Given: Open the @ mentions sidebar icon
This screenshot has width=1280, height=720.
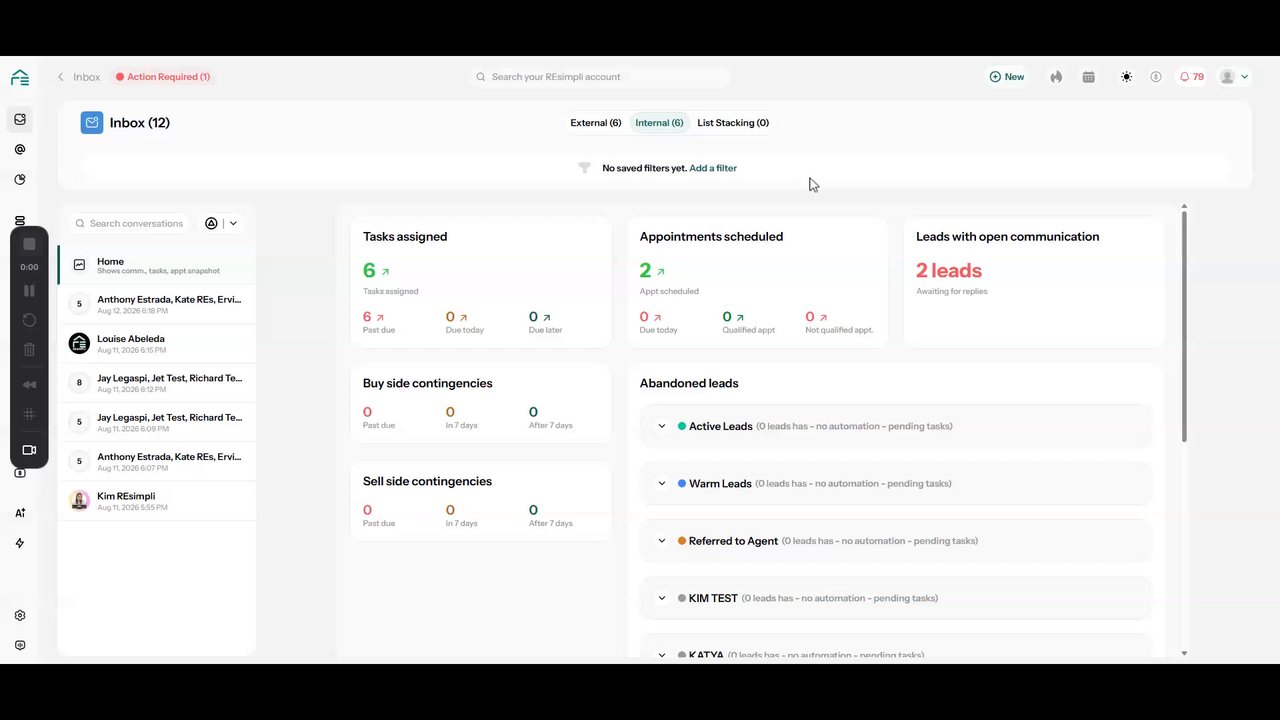Looking at the screenshot, I should pyautogui.click(x=20, y=150).
